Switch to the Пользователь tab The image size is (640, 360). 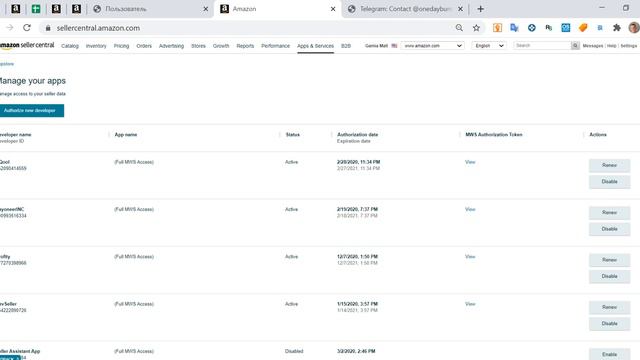tap(150, 9)
